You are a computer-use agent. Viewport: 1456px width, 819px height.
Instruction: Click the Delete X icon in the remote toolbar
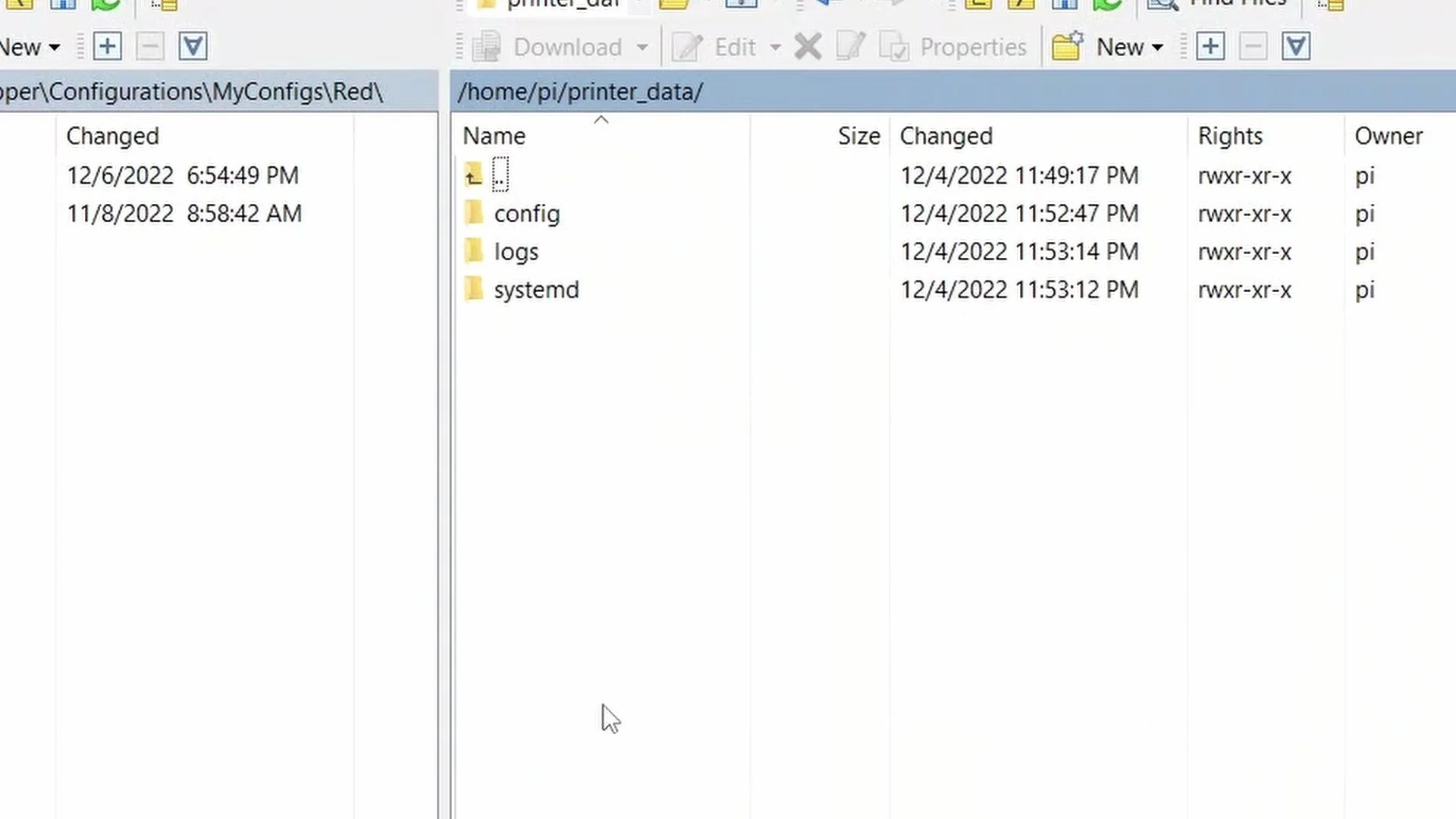tap(808, 47)
